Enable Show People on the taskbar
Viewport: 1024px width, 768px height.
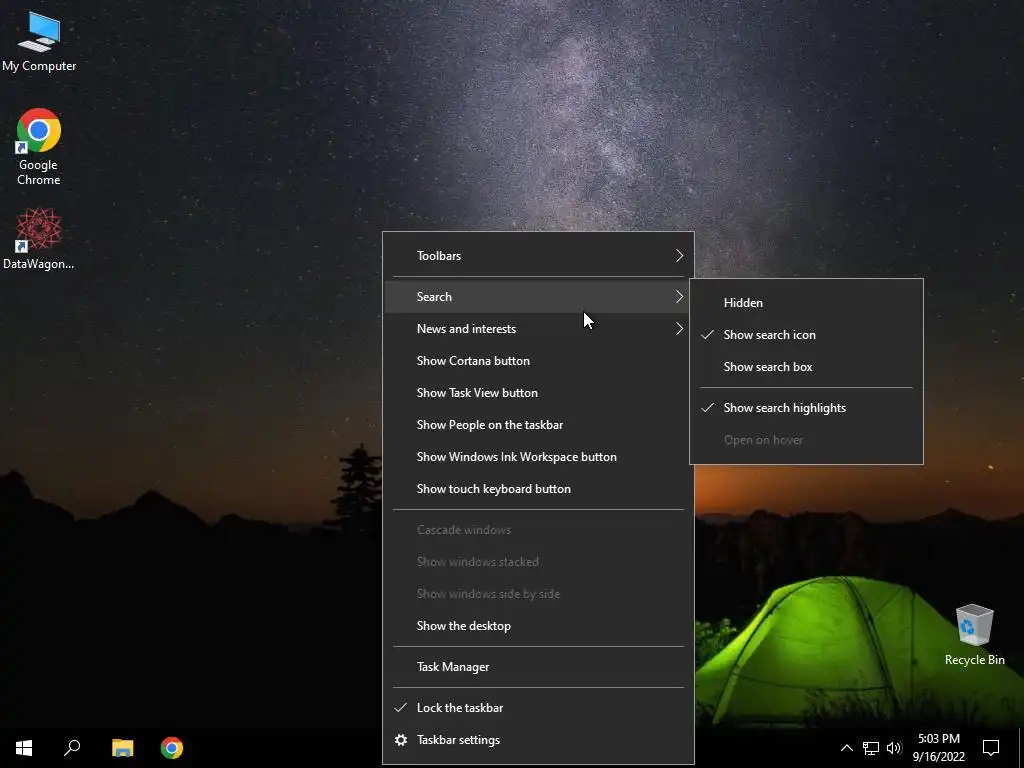538,424
